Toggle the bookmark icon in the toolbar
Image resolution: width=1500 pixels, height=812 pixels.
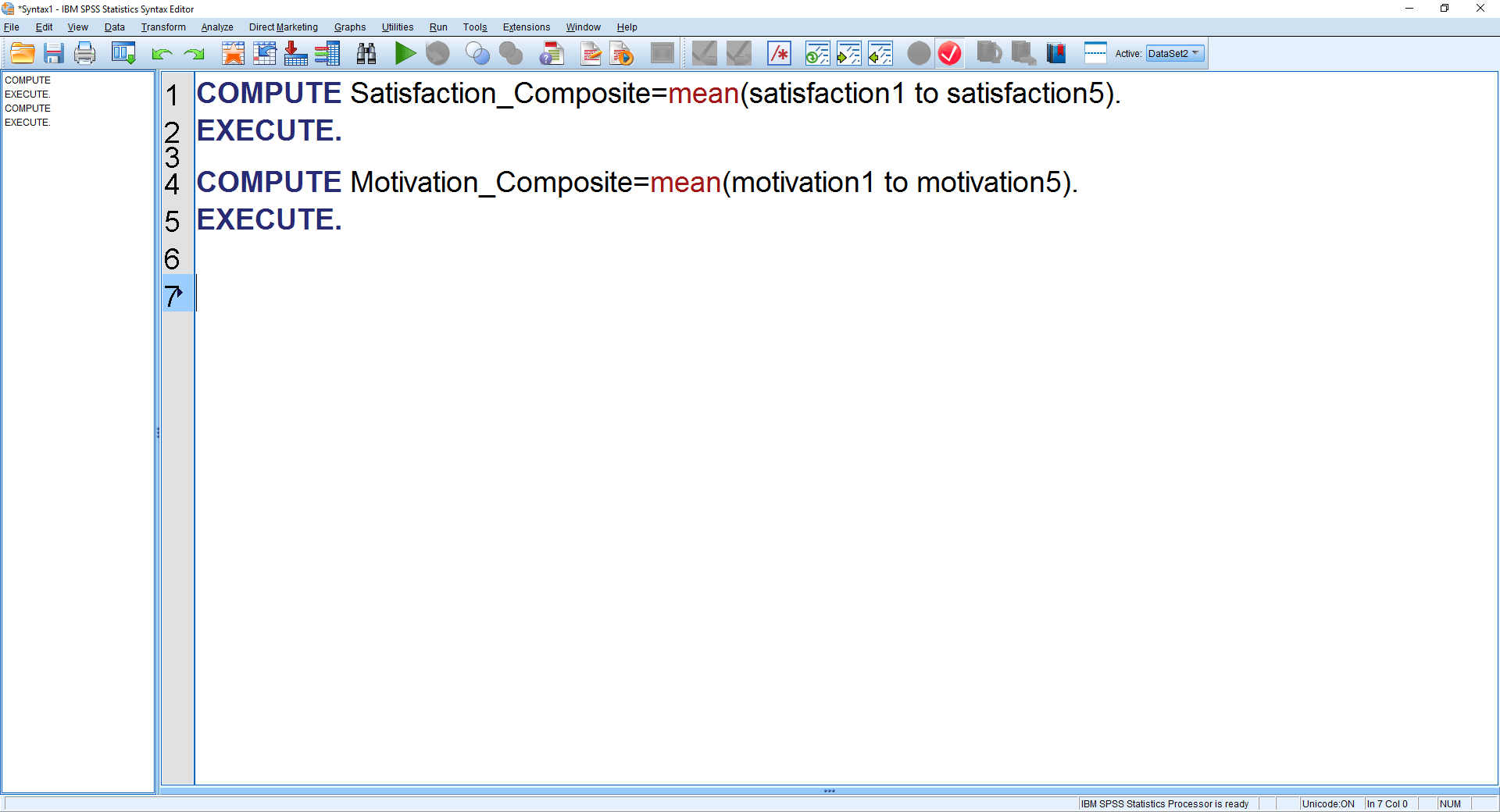click(1056, 53)
